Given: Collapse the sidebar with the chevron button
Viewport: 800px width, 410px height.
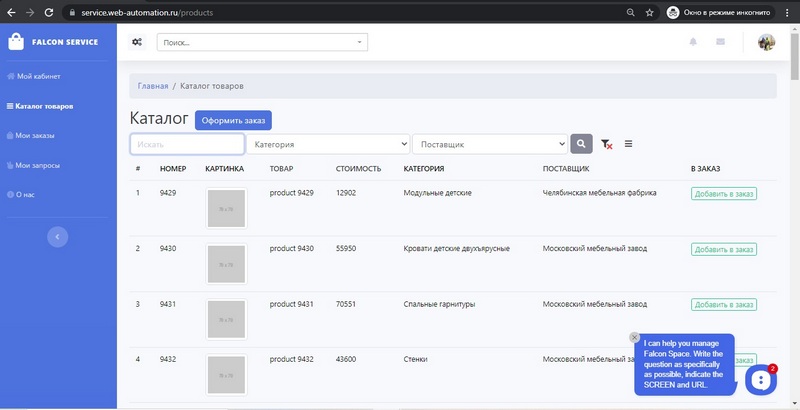Looking at the screenshot, I should point(58,236).
